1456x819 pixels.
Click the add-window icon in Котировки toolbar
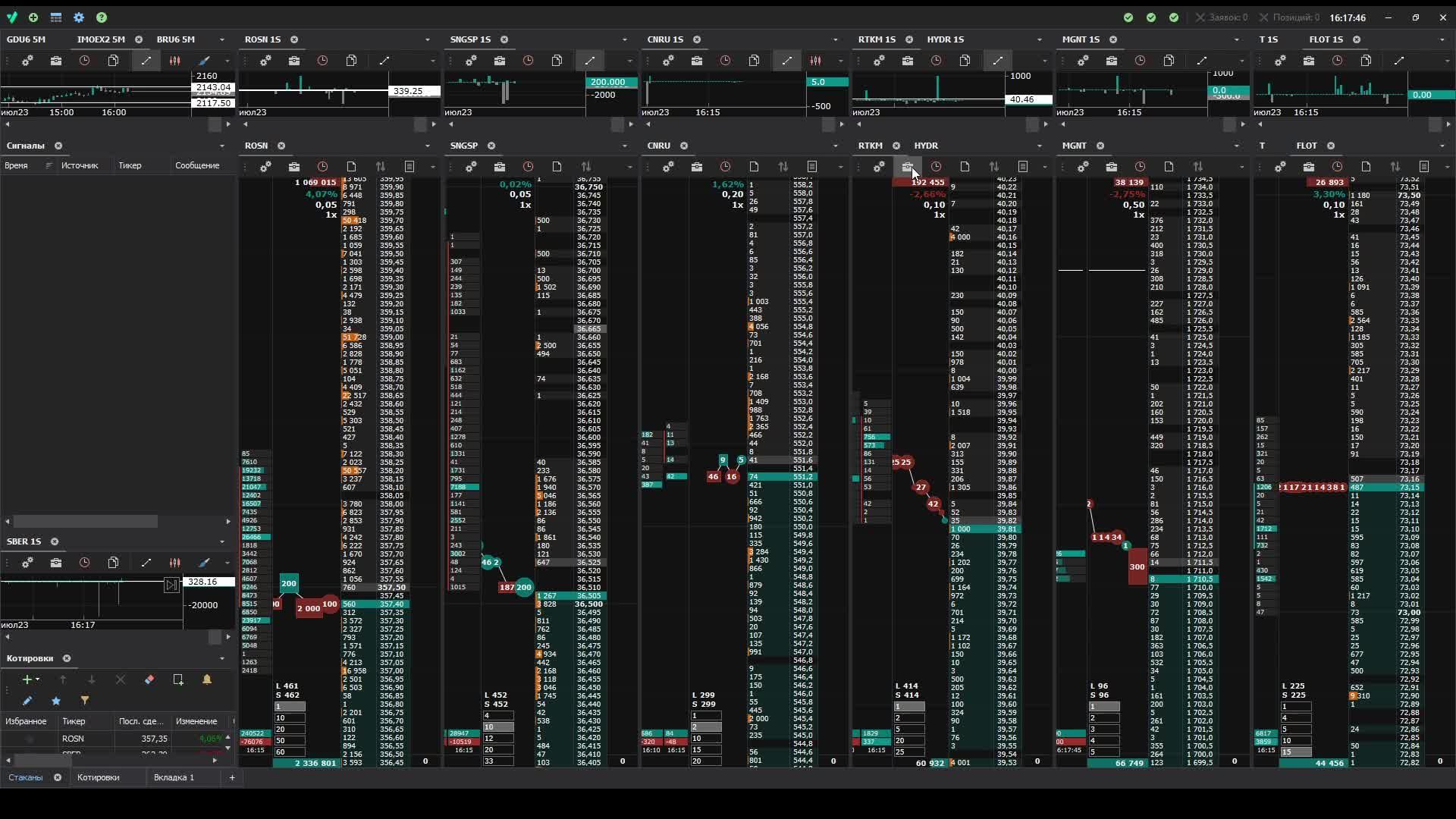[x=178, y=679]
